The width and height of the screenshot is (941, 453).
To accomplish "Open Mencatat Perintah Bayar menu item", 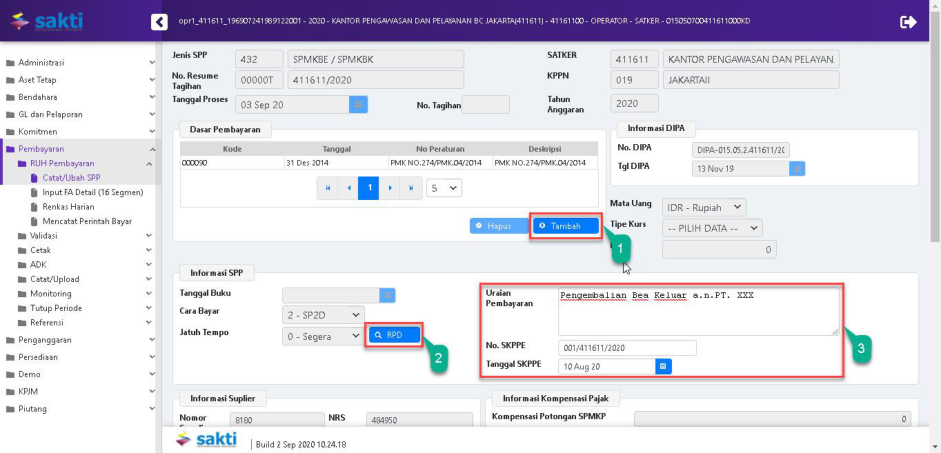I will tap(86, 221).
